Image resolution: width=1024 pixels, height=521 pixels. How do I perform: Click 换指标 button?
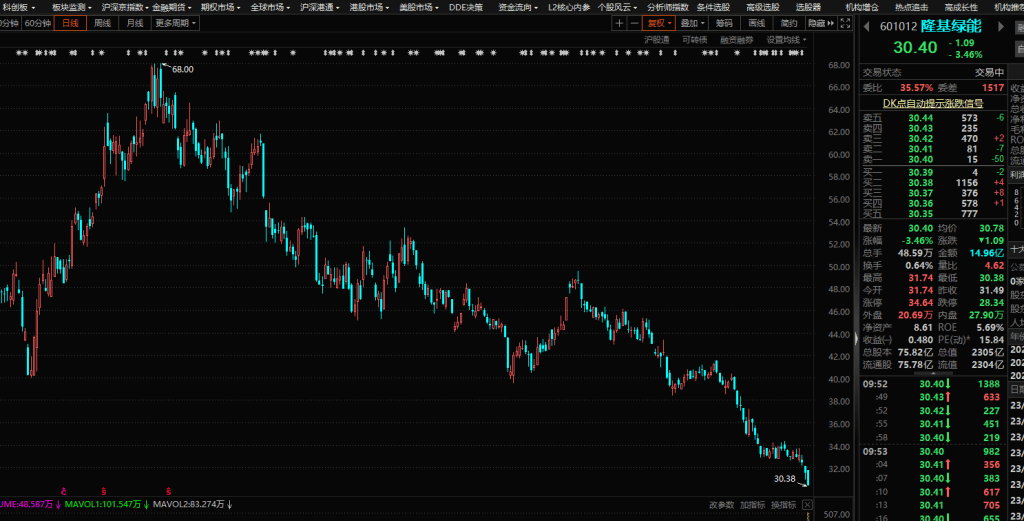[x=783, y=505]
